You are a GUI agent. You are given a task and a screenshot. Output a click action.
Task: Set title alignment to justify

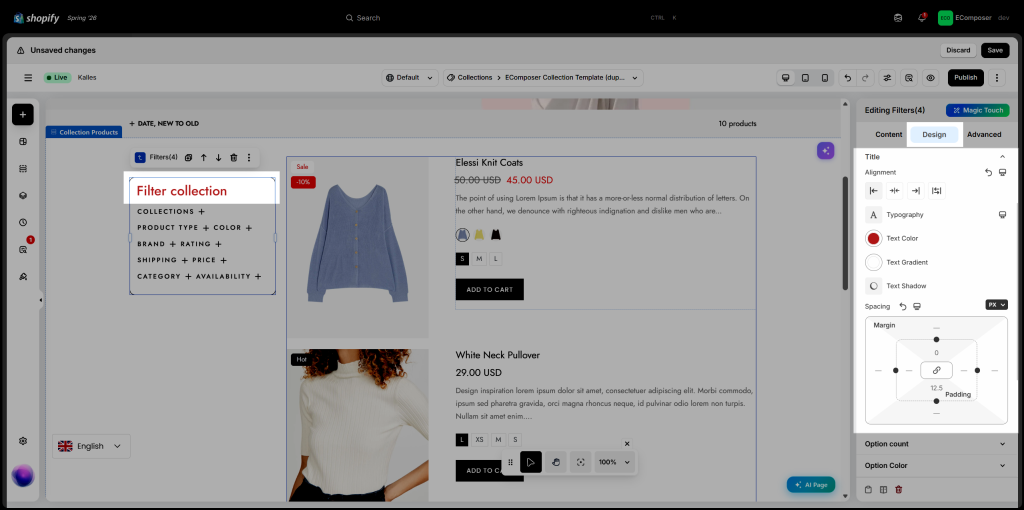pyautogui.click(x=936, y=191)
